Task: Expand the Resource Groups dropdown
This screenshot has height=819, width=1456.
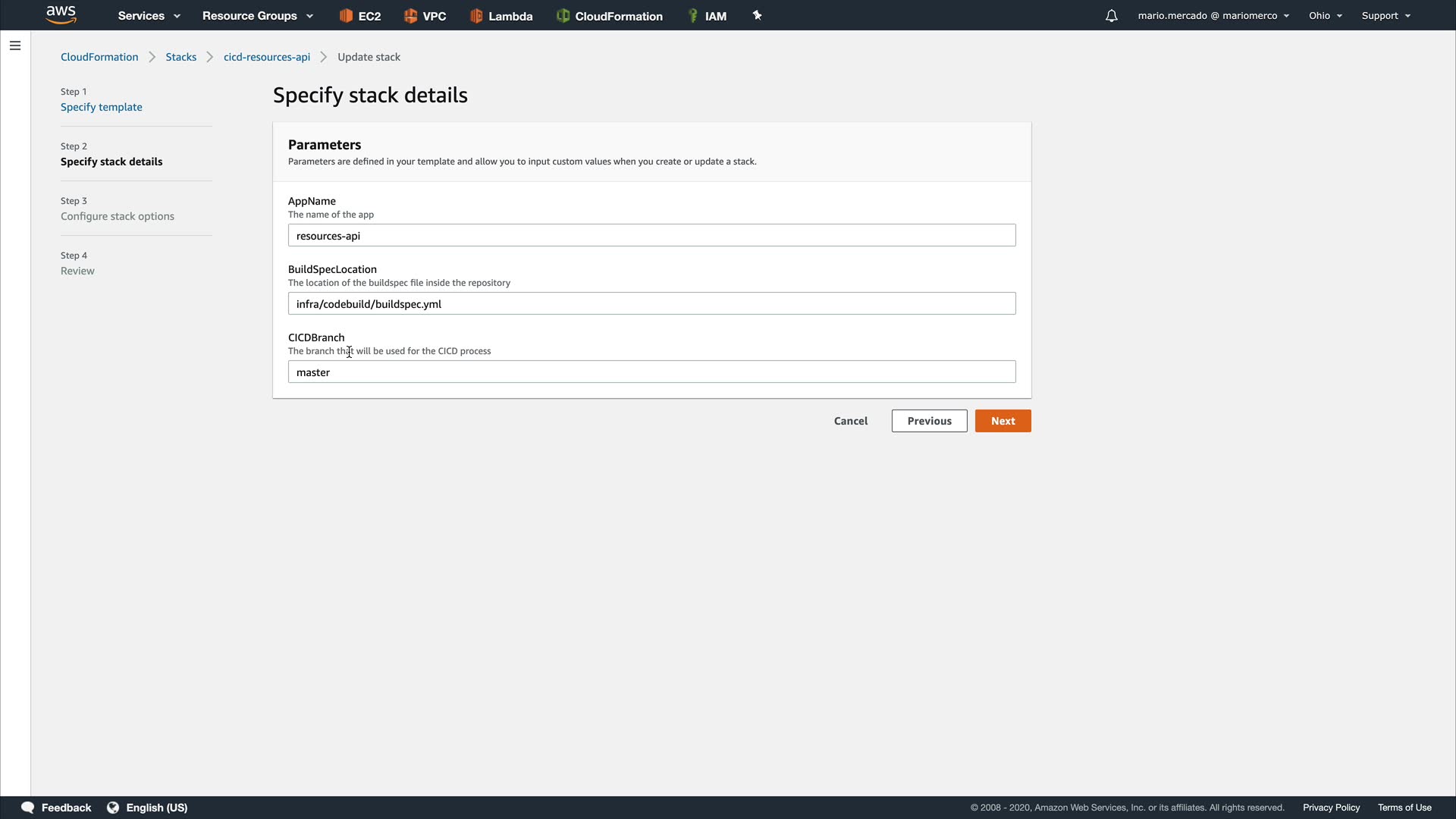Action: point(257,16)
